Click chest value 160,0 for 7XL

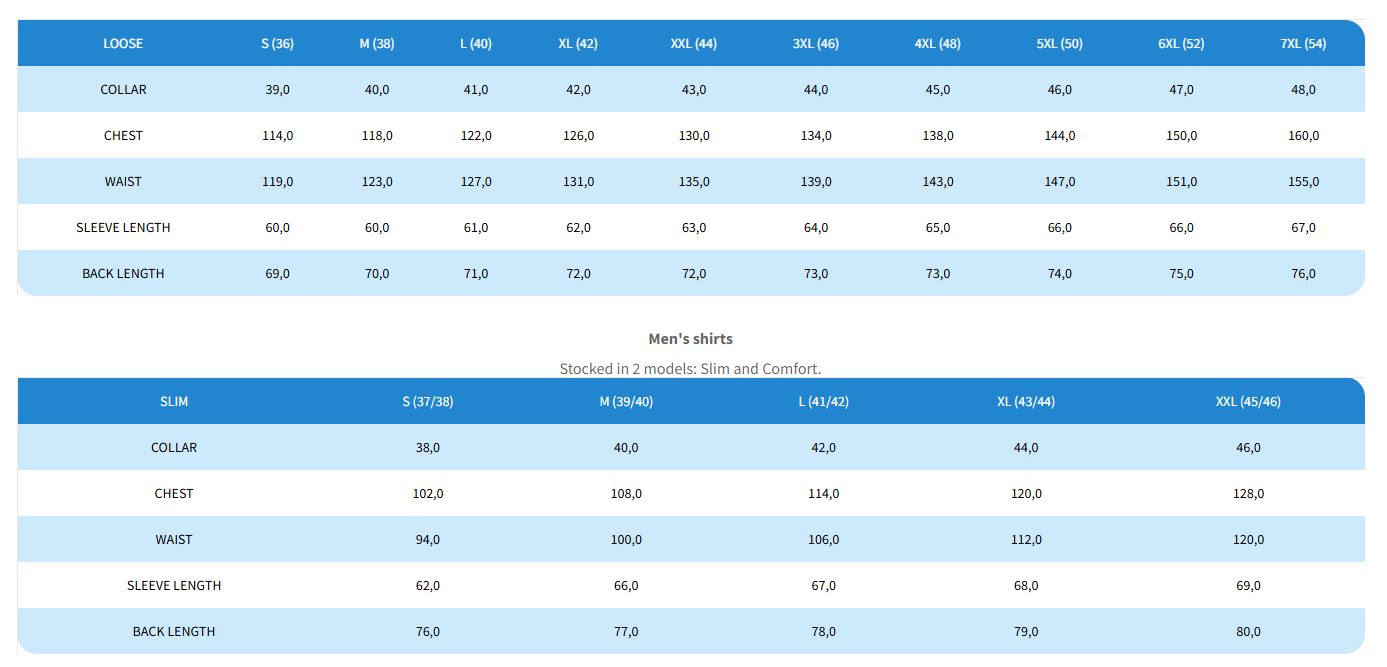[x=1303, y=135]
